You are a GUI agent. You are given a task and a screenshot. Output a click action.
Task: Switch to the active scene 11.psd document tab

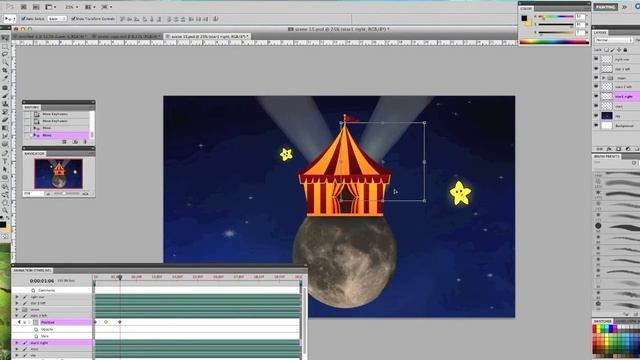point(207,36)
